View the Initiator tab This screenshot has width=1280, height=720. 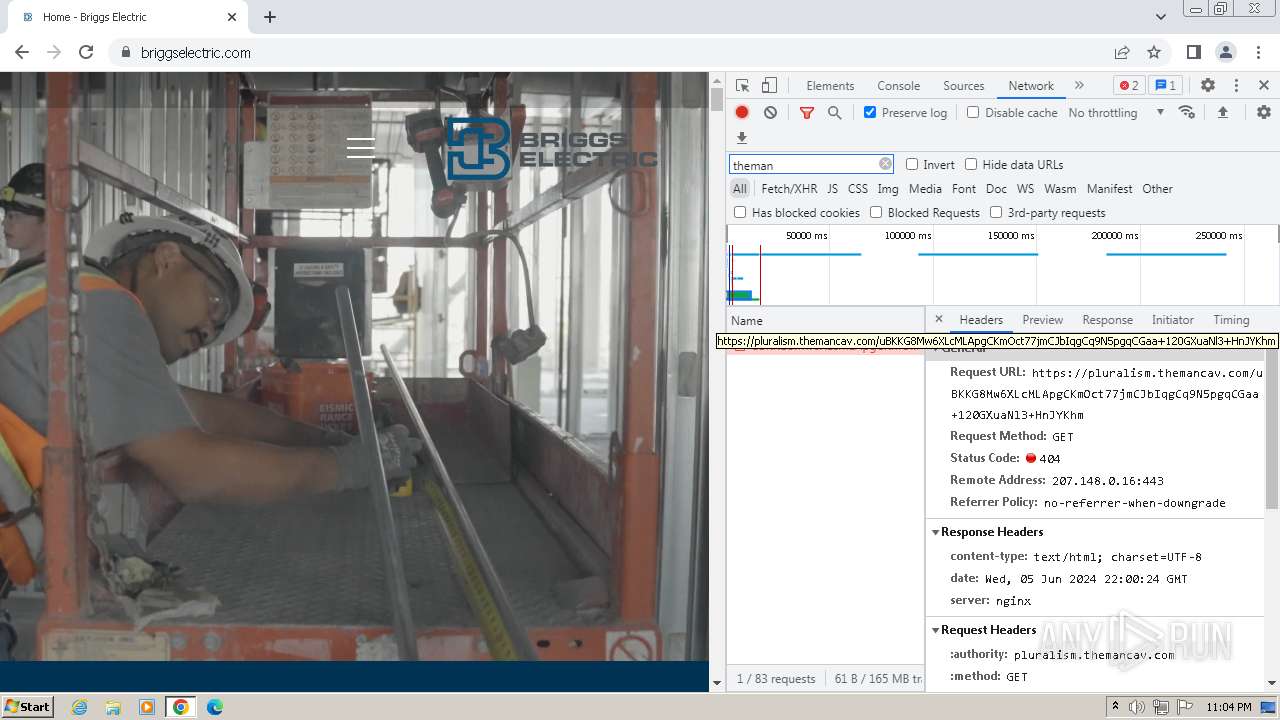[1172, 320]
